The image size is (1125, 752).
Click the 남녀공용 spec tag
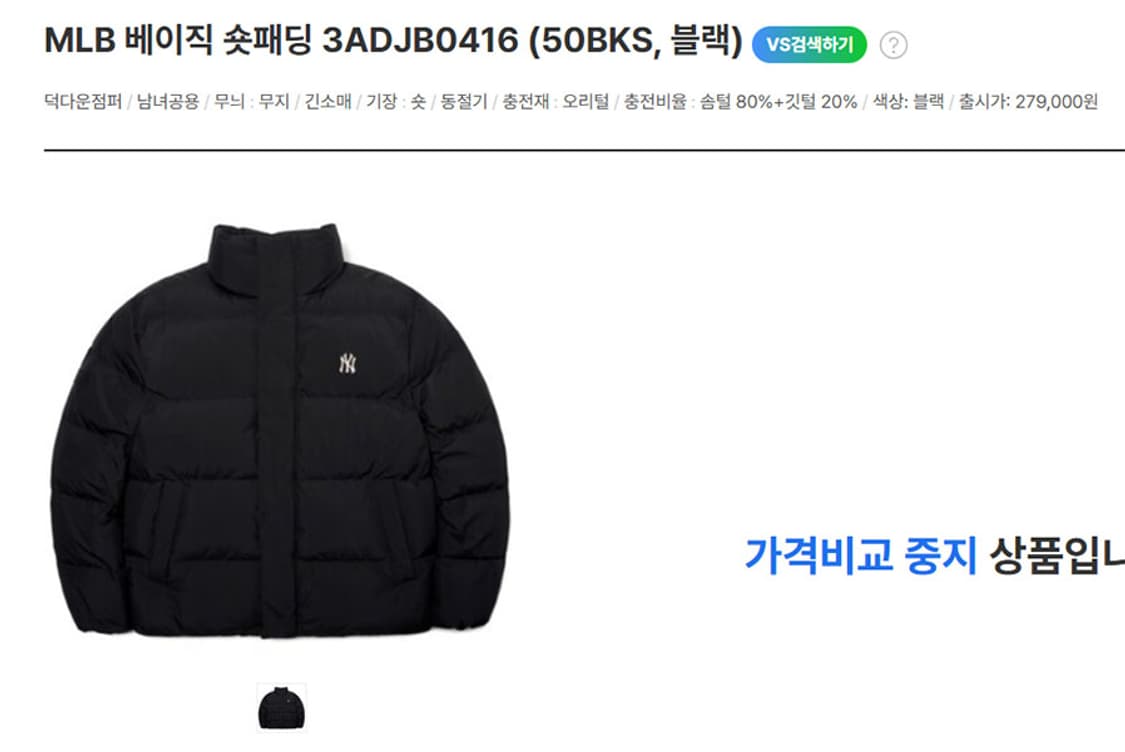(x=168, y=102)
